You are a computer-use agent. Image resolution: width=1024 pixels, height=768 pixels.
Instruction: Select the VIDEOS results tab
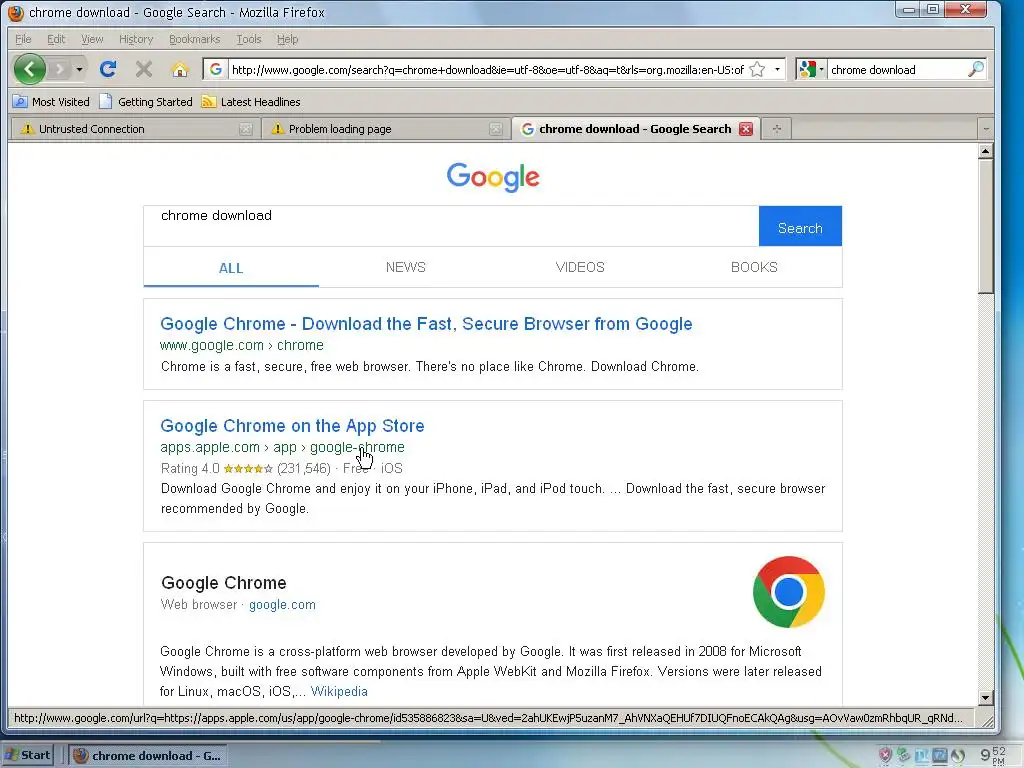tap(580, 267)
